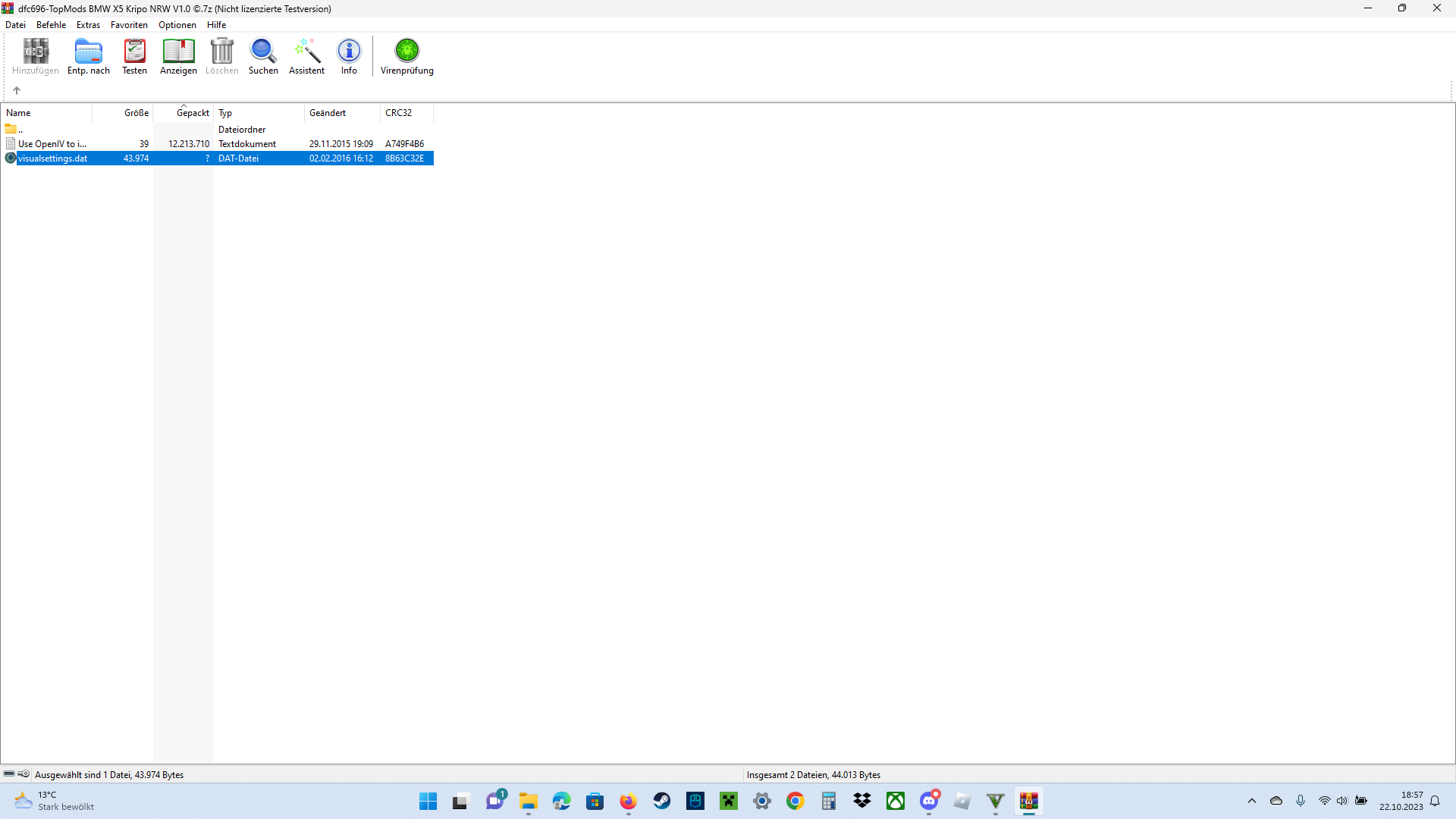Click the Suchen search icon
The height and width of the screenshot is (819, 1456).
[263, 57]
